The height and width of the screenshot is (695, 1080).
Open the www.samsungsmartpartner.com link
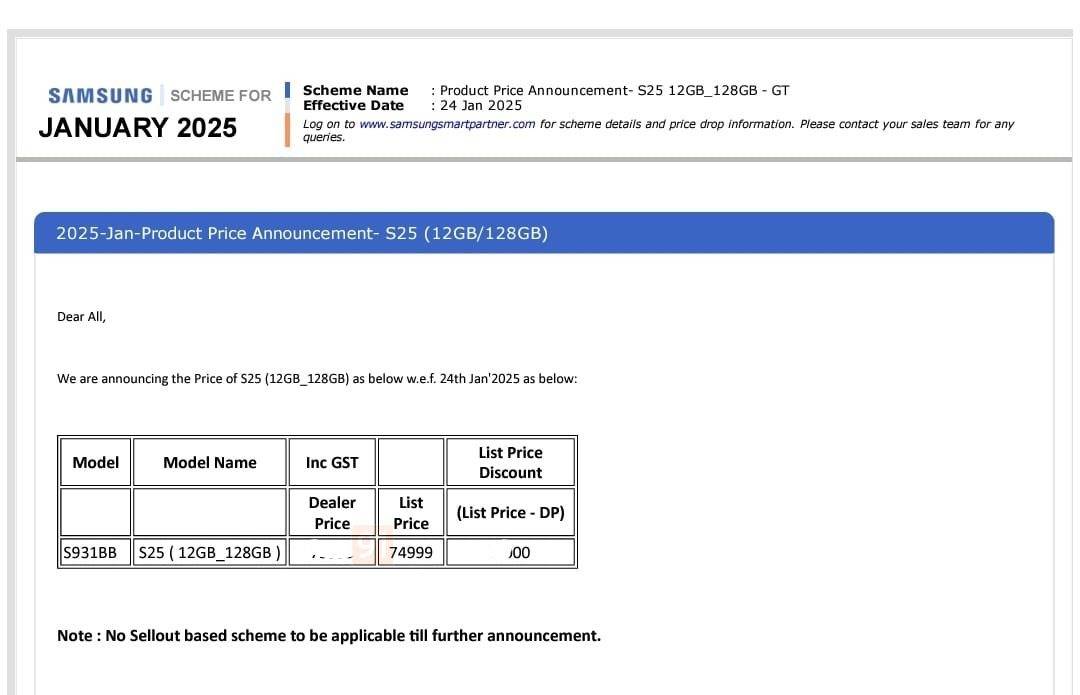[446, 124]
